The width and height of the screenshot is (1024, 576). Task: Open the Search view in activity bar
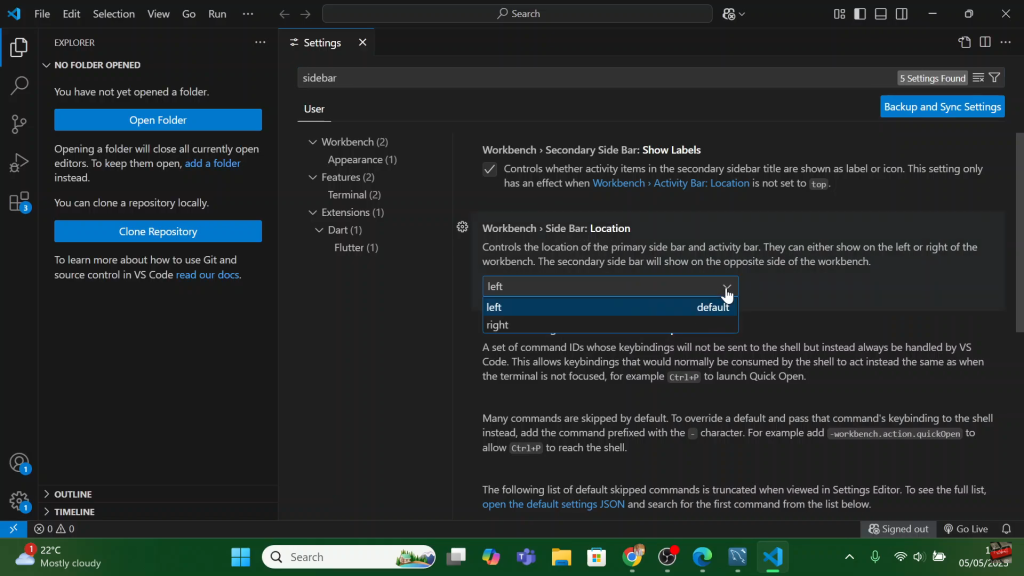coord(19,86)
